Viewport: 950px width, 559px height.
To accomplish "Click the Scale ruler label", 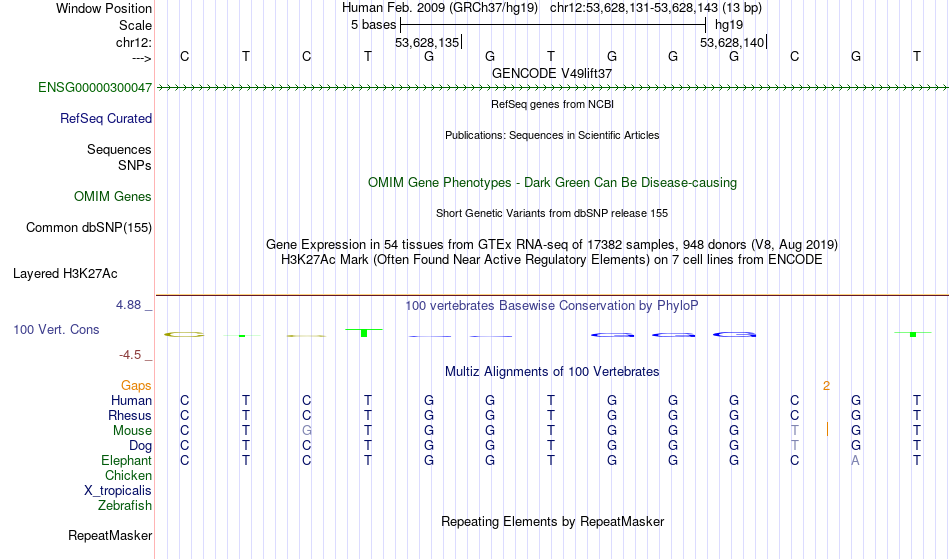I will pyautogui.click(x=135, y=25).
